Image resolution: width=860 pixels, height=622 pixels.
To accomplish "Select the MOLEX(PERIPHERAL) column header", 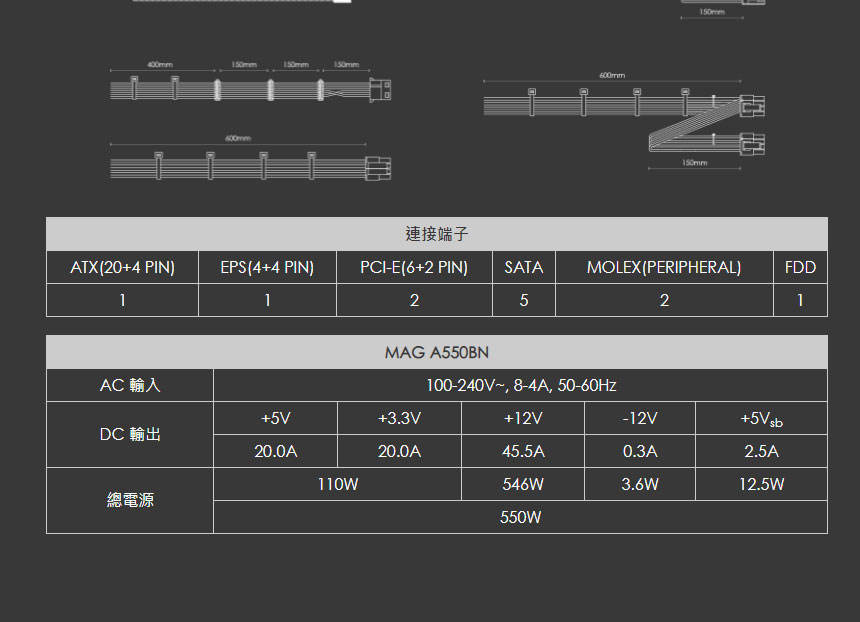I will tap(664, 267).
